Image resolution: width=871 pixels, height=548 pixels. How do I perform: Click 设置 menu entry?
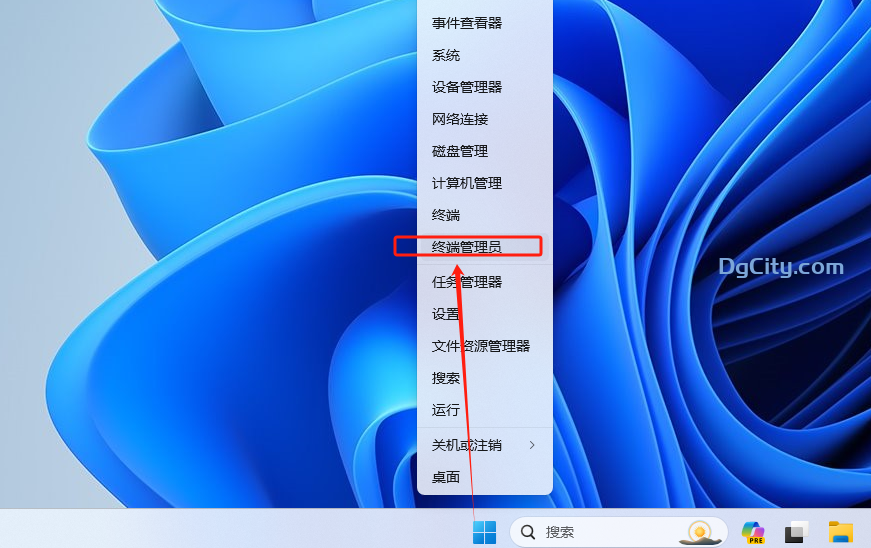click(x=484, y=314)
